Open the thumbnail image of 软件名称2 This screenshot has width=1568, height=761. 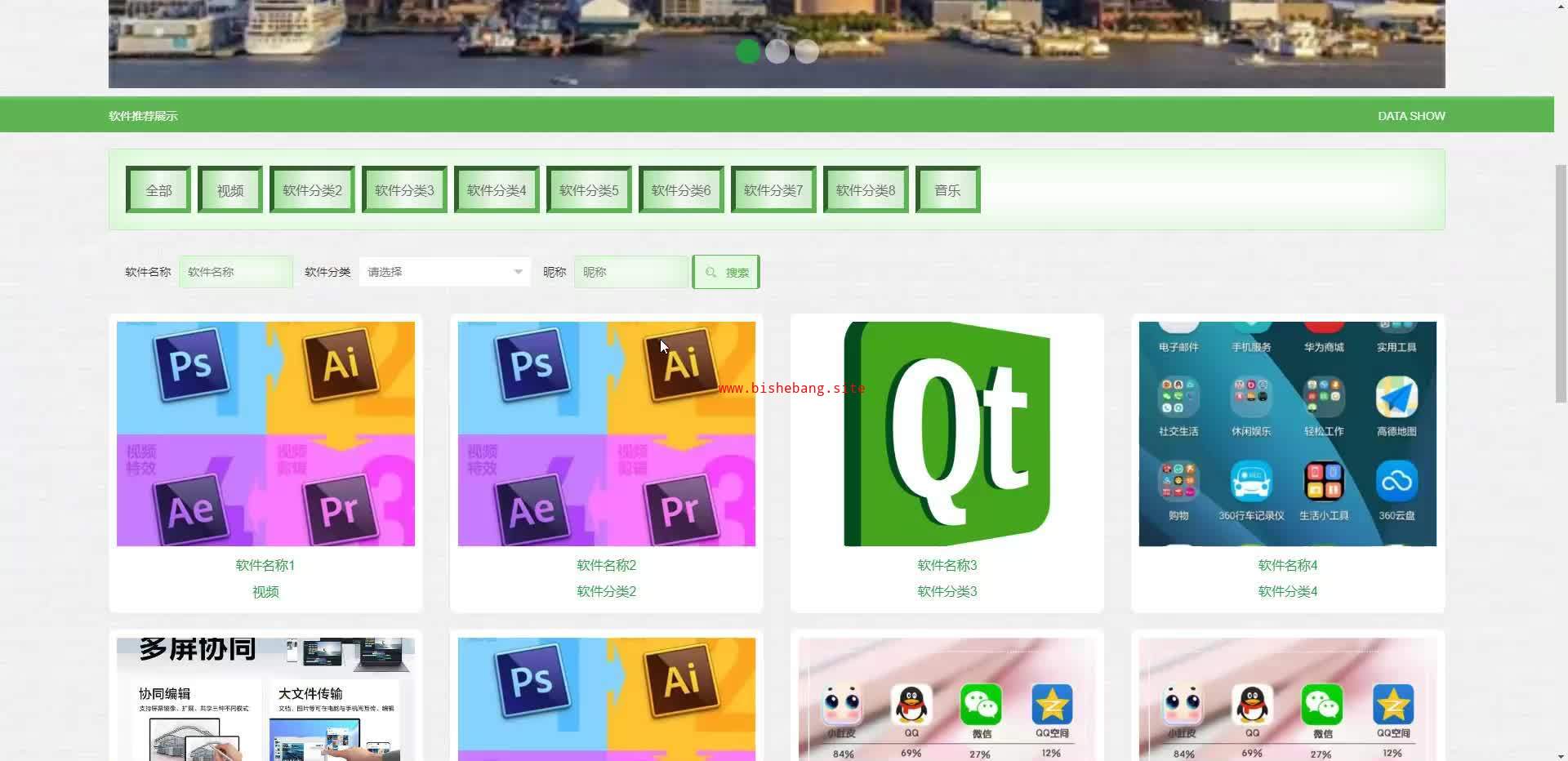(x=607, y=434)
